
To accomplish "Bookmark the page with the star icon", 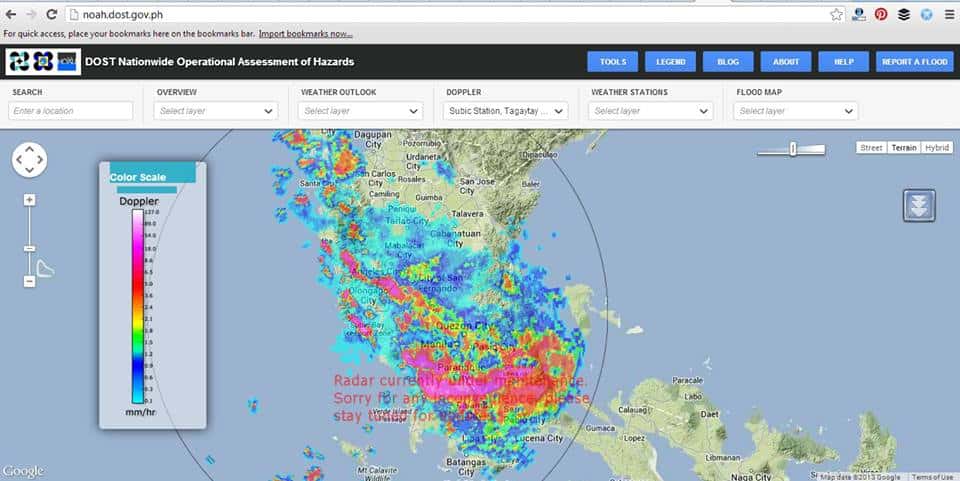I will [x=836, y=15].
